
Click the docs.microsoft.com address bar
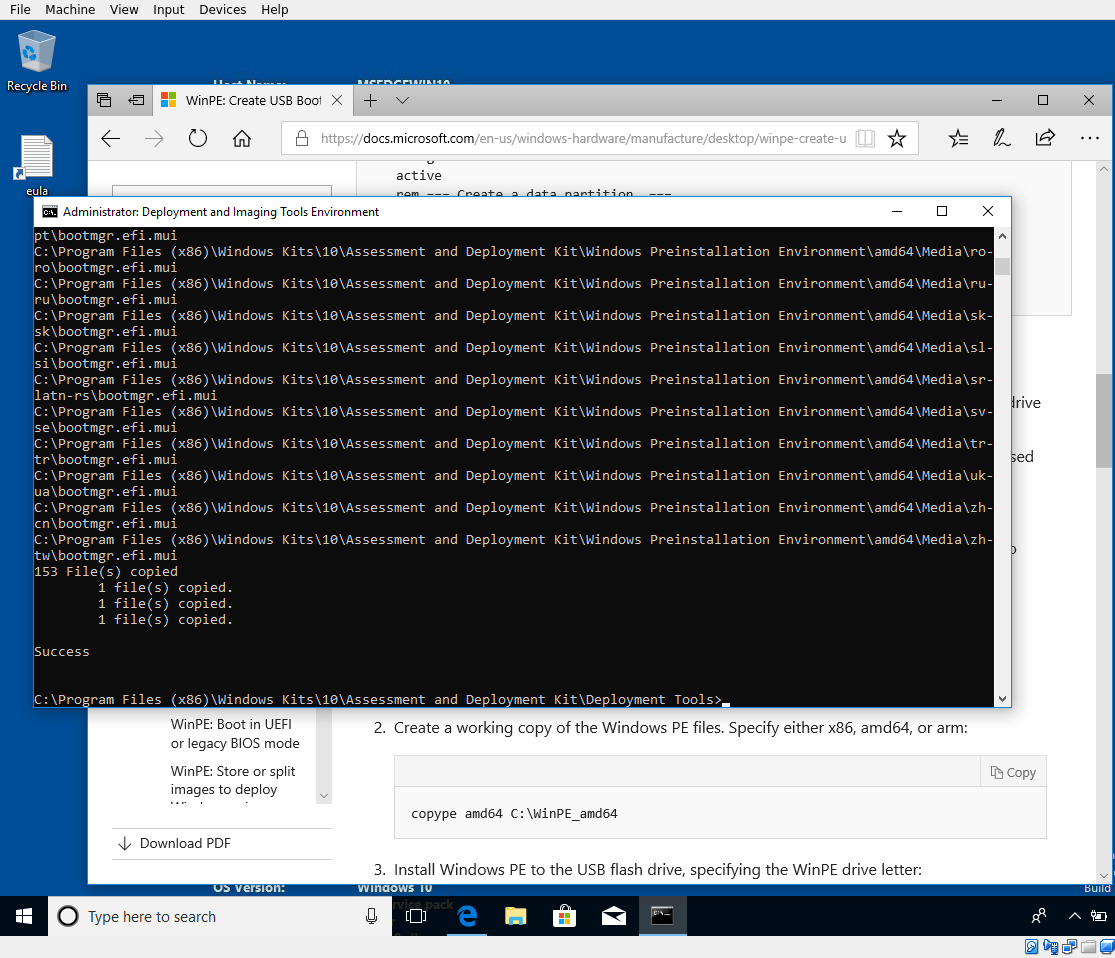pyautogui.click(x=583, y=138)
